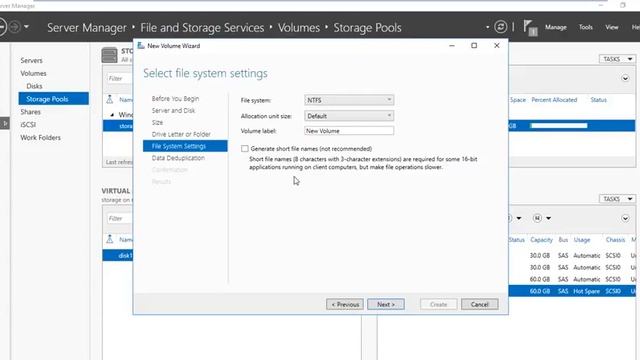Screen dimensions: 640x360
Task: Click File and Storage Services breadcrumb
Action: click(x=202, y=27)
